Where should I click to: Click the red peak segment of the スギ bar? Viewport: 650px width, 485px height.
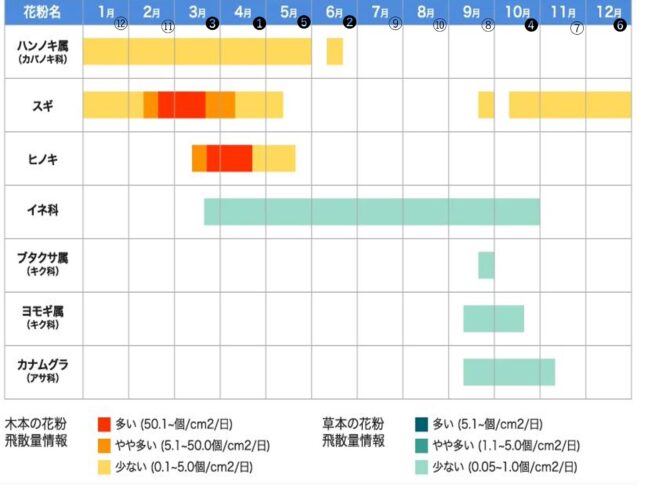[182, 105]
